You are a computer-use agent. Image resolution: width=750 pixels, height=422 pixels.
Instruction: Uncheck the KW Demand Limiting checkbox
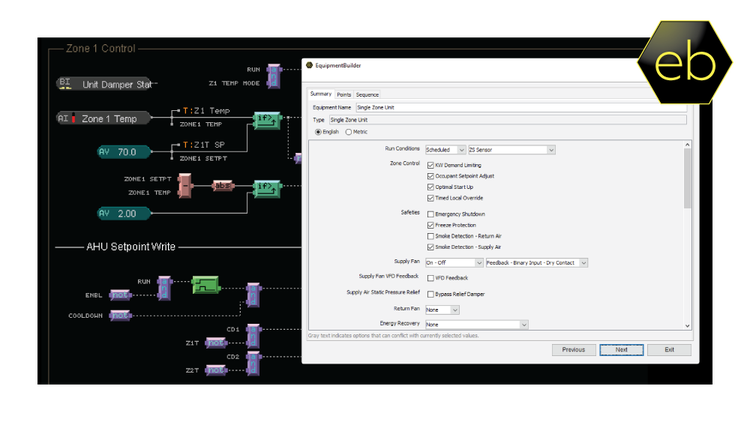click(430, 165)
